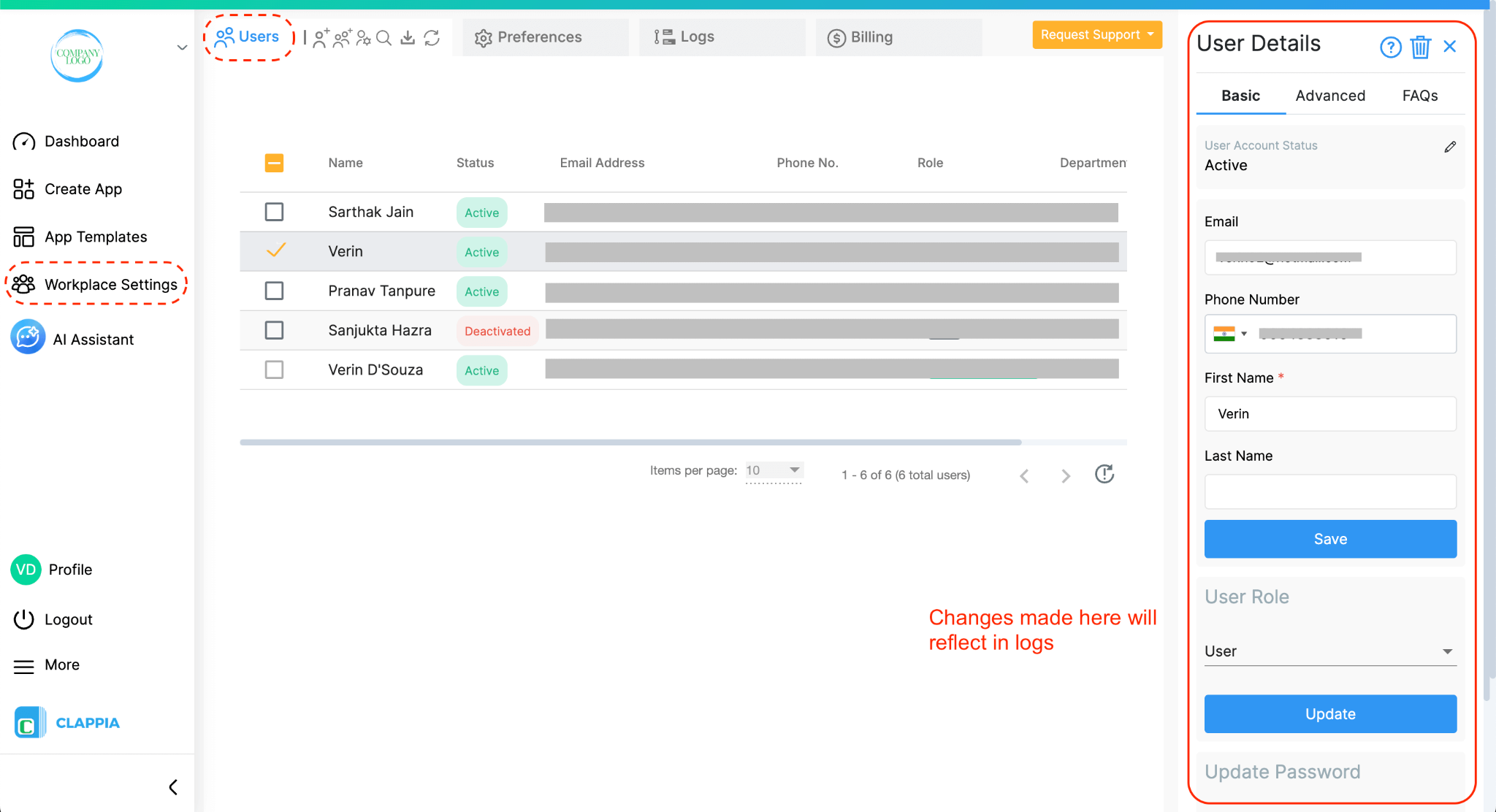Open the help question mark icon
This screenshot has height=812, width=1496.
click(x=1390, y=47)
